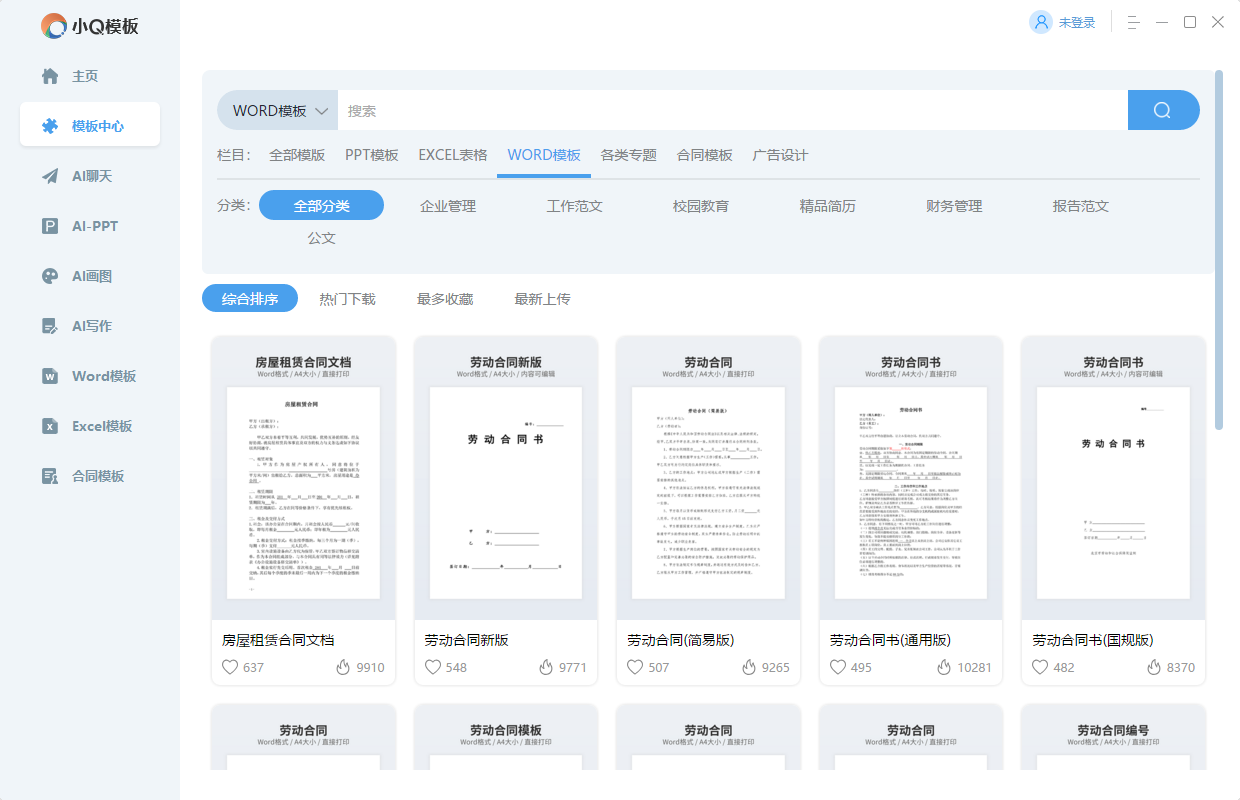Toggle heart on 劳动合同书(通用版) template
1240x800 pixels.
pos(838,667)
